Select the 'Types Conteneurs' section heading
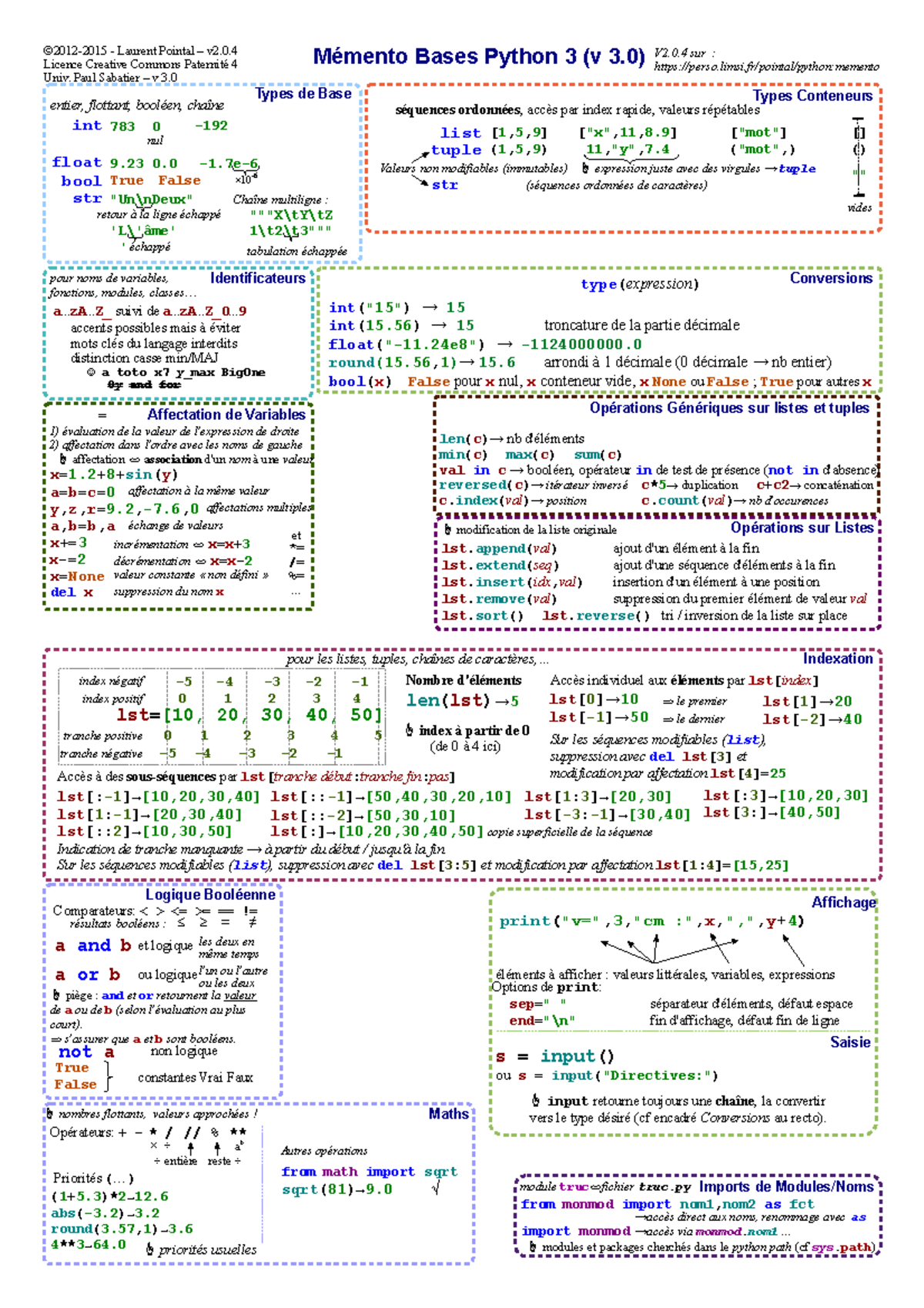The image size is (924, 1308). pos(812,96)
